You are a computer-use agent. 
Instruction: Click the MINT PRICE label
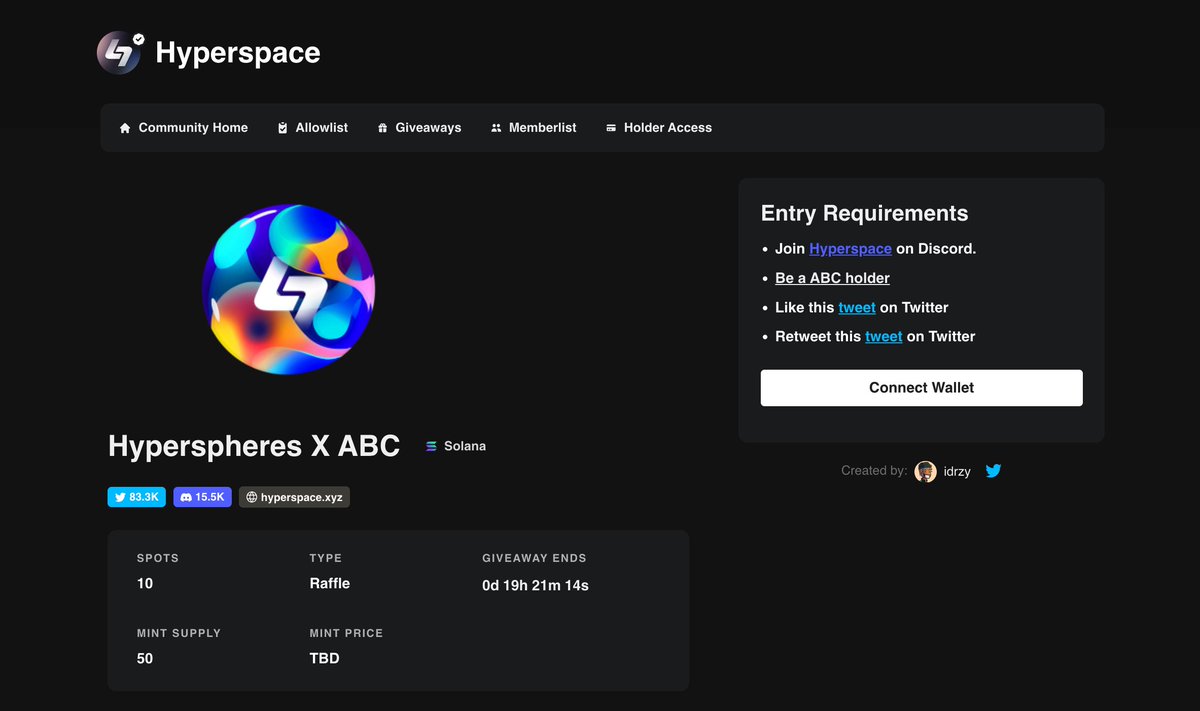[x=346, y=633]
